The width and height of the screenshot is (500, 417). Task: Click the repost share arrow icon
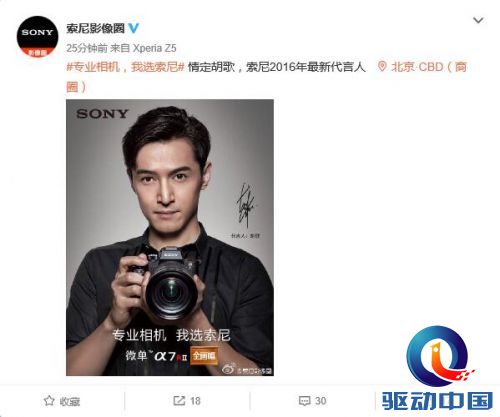(x=179, y=401)
